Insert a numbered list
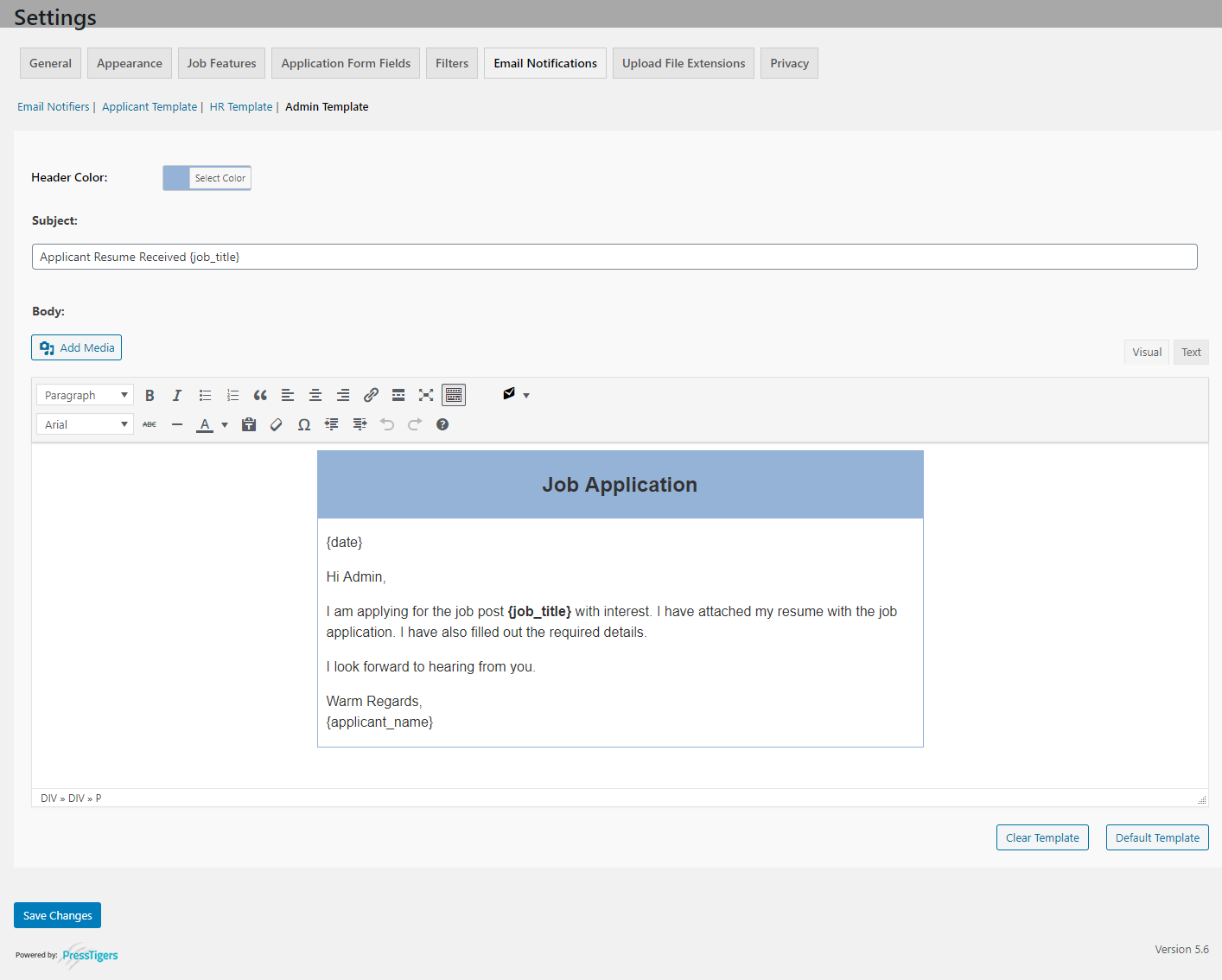Viewport: 1222px width, 980px height. 232,395
